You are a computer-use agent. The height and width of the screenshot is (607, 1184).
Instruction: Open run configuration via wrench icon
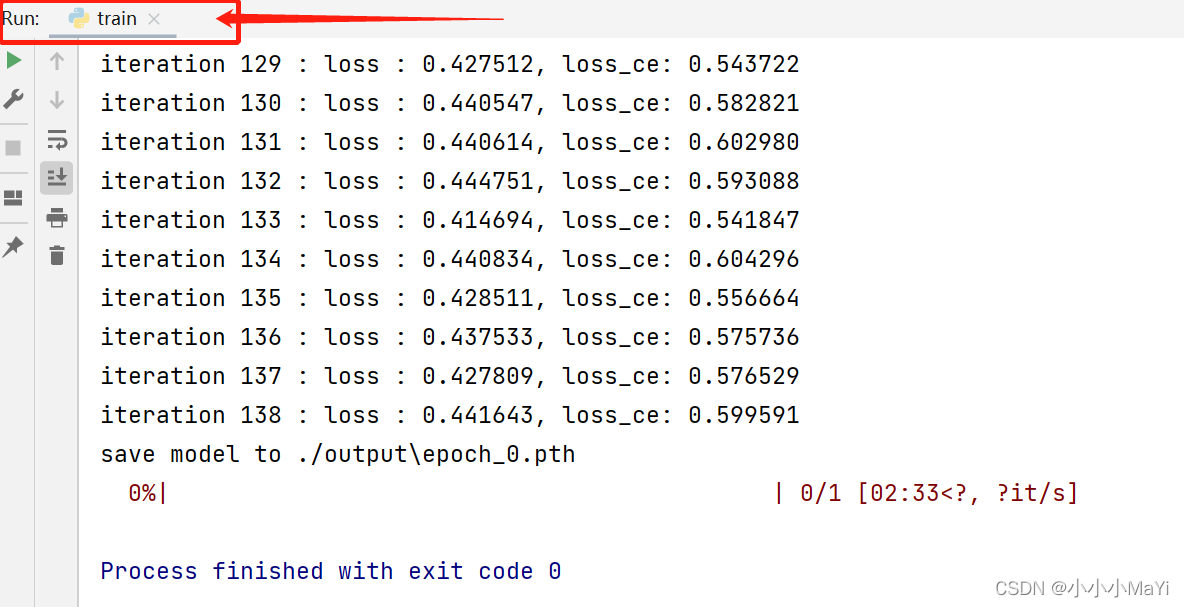tap(14, 99)
